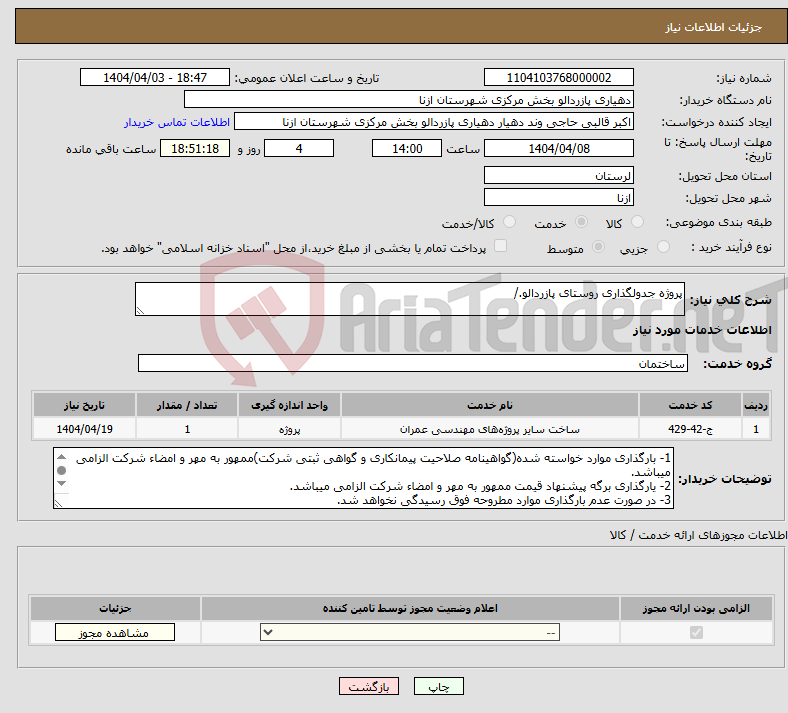Click the الزامی بودن ارائه مجوز header
The width and height of the screenshot is (788, 713).
click(696, 608)
